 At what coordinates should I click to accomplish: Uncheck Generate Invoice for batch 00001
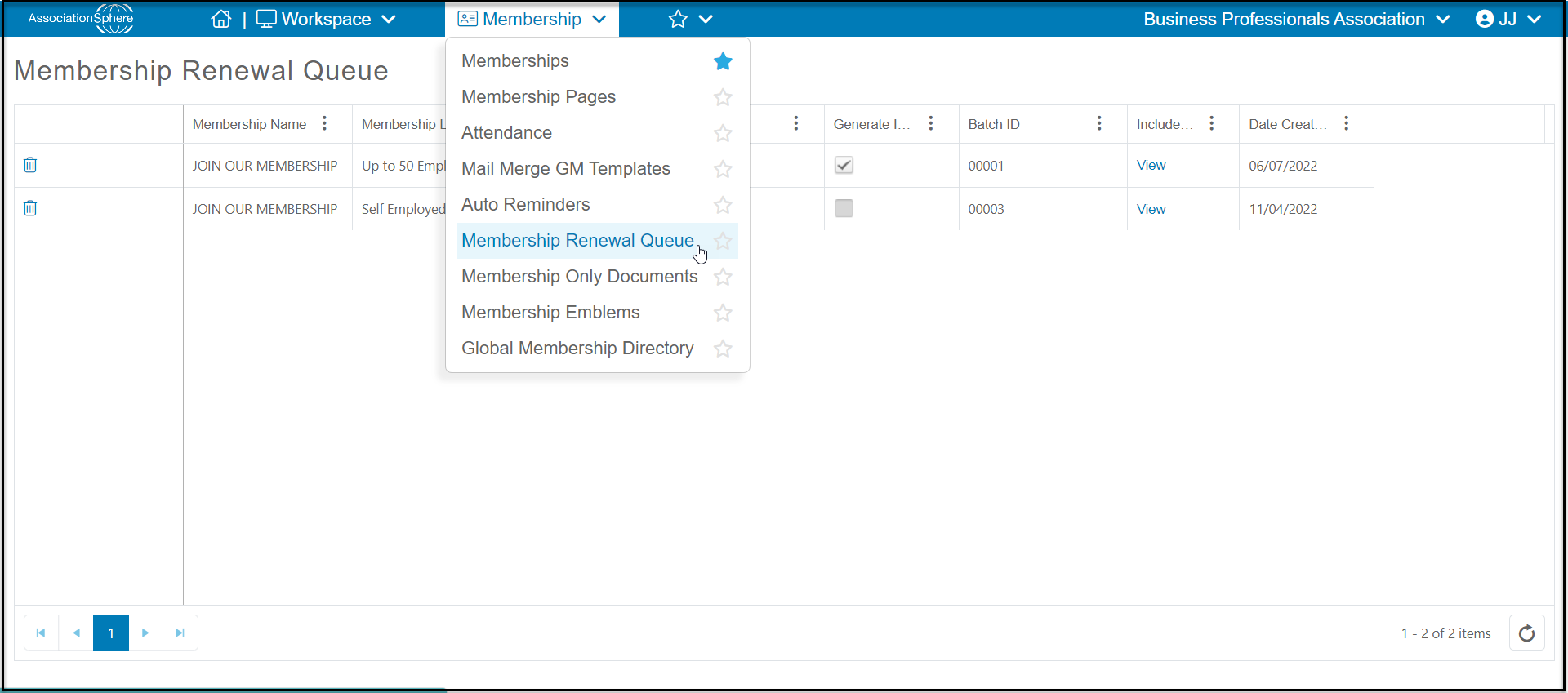844,165
